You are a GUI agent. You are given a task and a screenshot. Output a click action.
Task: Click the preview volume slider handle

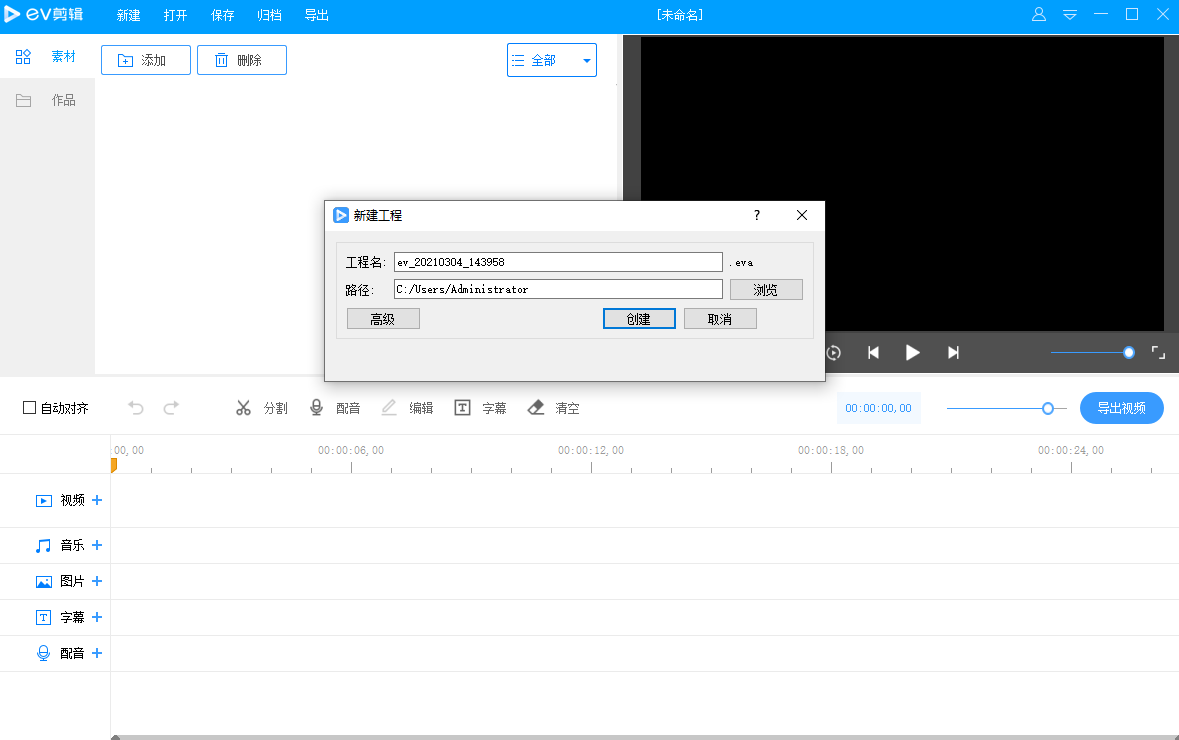pyautogui.click(x=1129, y=353)
